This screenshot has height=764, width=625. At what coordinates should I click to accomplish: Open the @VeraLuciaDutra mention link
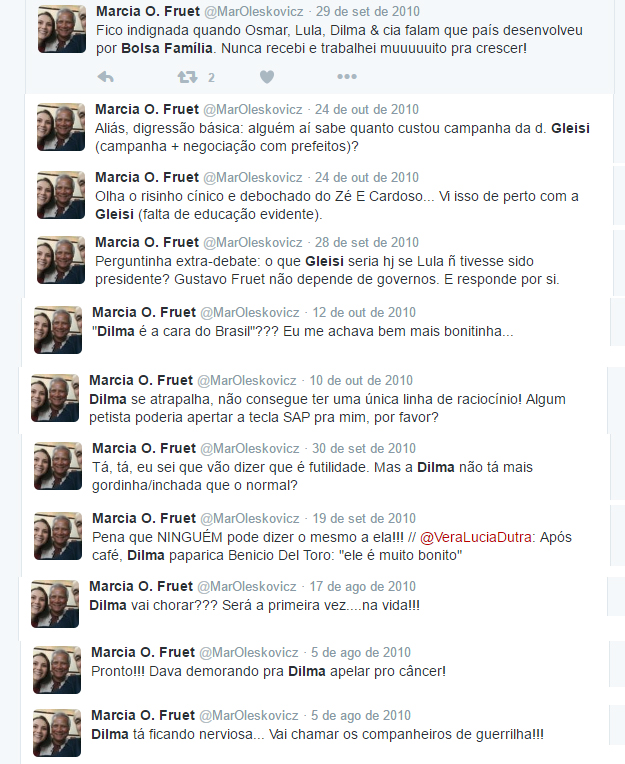coord(475,537)
